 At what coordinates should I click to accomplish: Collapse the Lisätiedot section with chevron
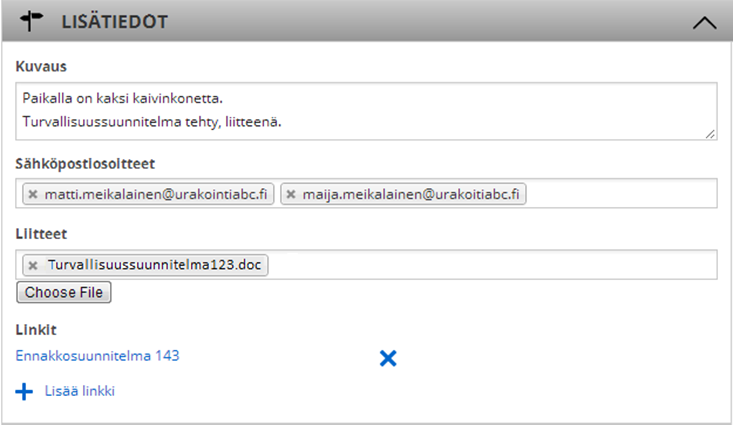tap(704, 22)
